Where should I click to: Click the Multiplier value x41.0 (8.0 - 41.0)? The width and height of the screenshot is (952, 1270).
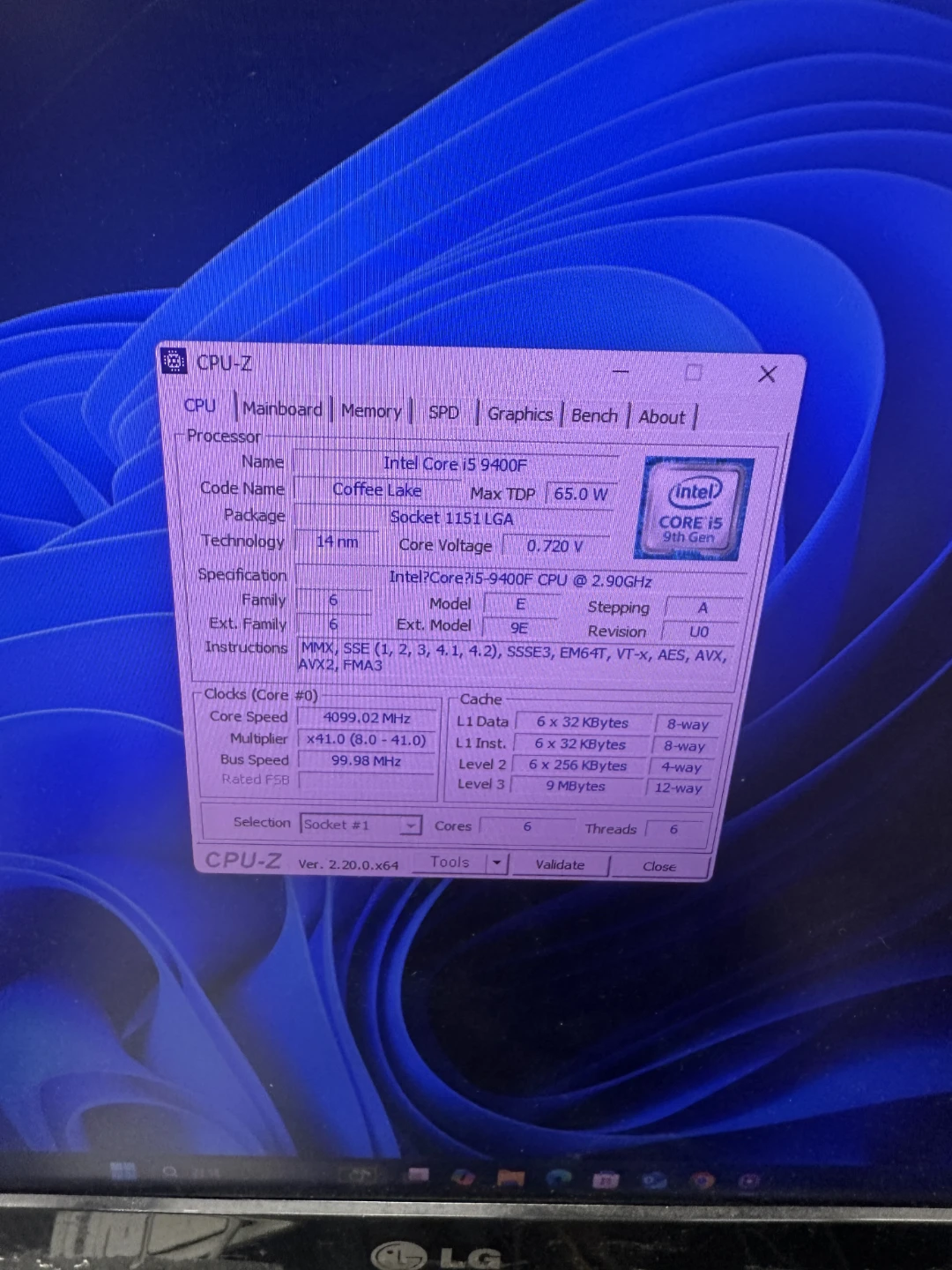[x=367, y=740]
